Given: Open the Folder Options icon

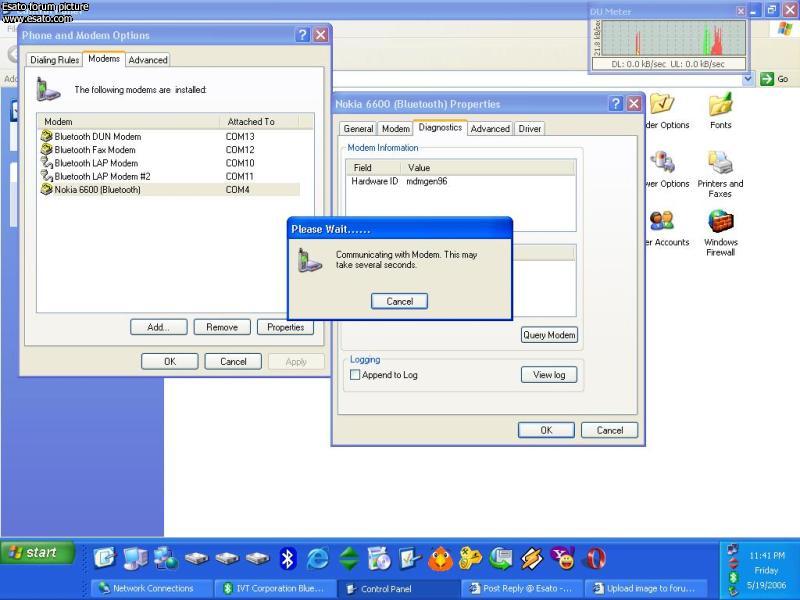Looking at the screenshot, I should point(665,111).
